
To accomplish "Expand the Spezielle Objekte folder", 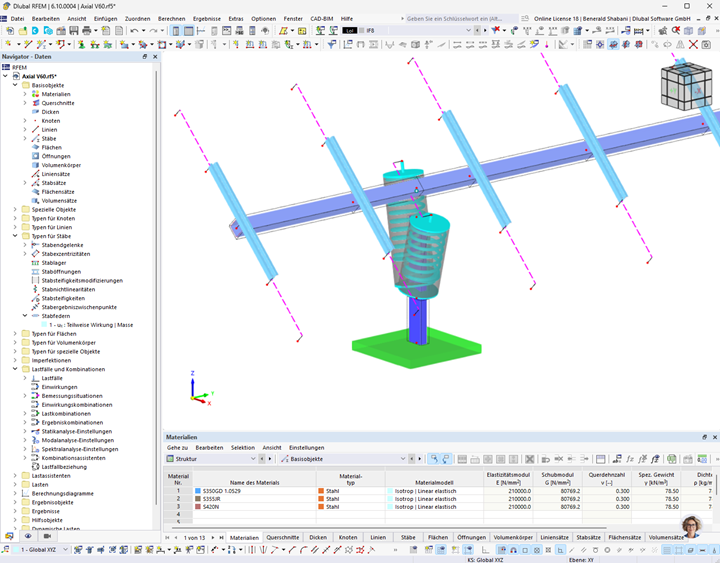I will coord(15,209).
